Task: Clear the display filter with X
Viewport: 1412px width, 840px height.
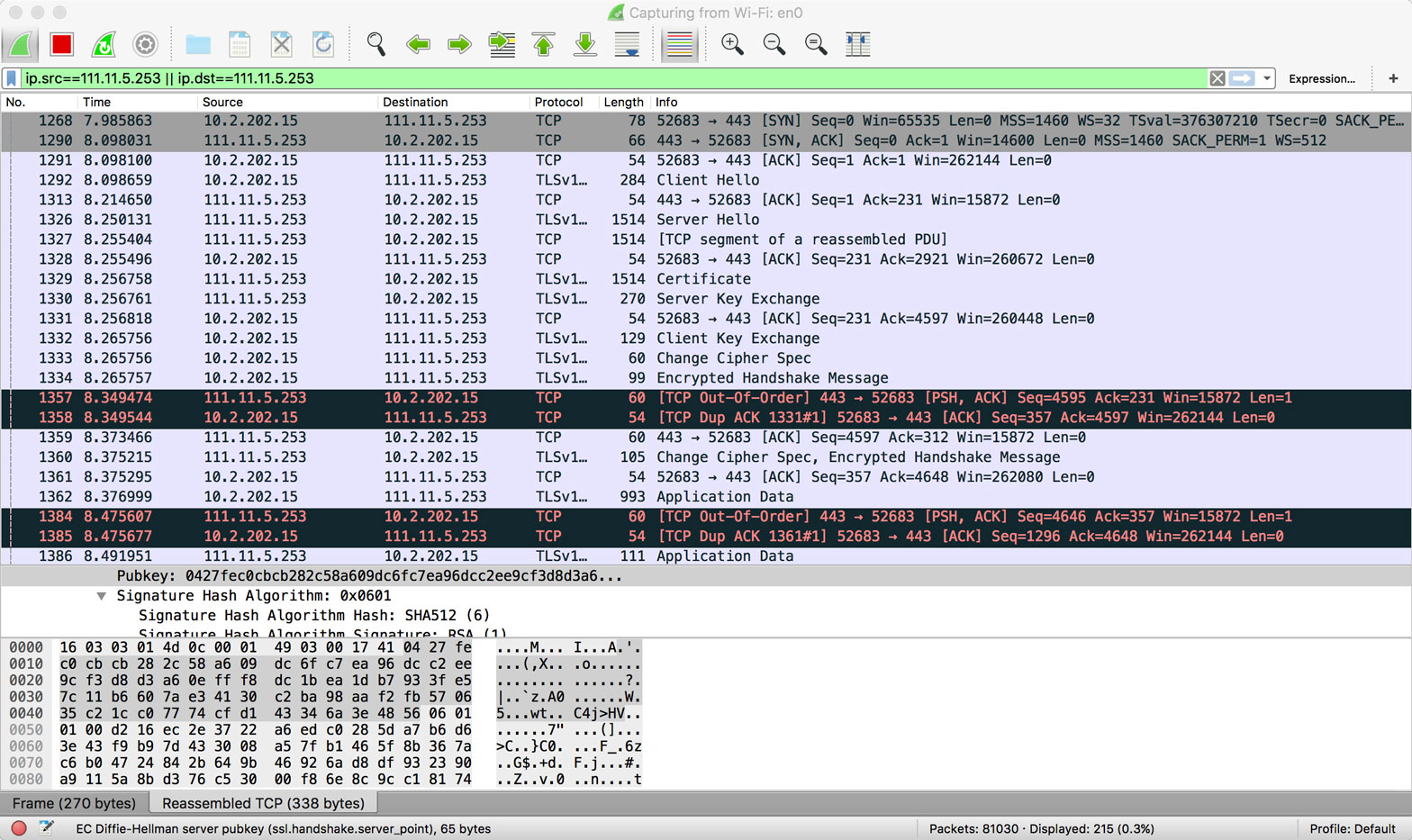Action: 1217,78
